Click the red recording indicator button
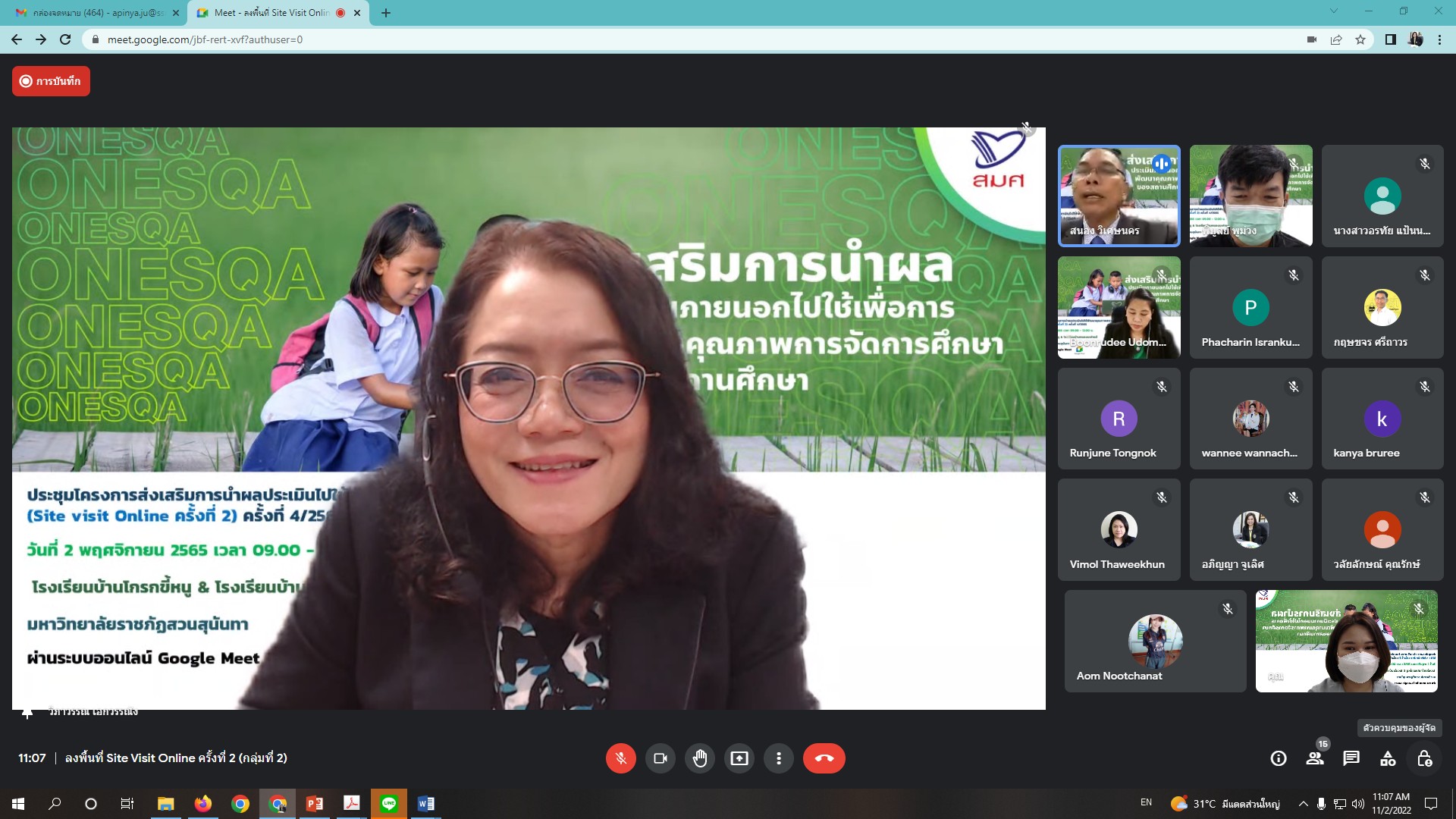 (51, 81)
